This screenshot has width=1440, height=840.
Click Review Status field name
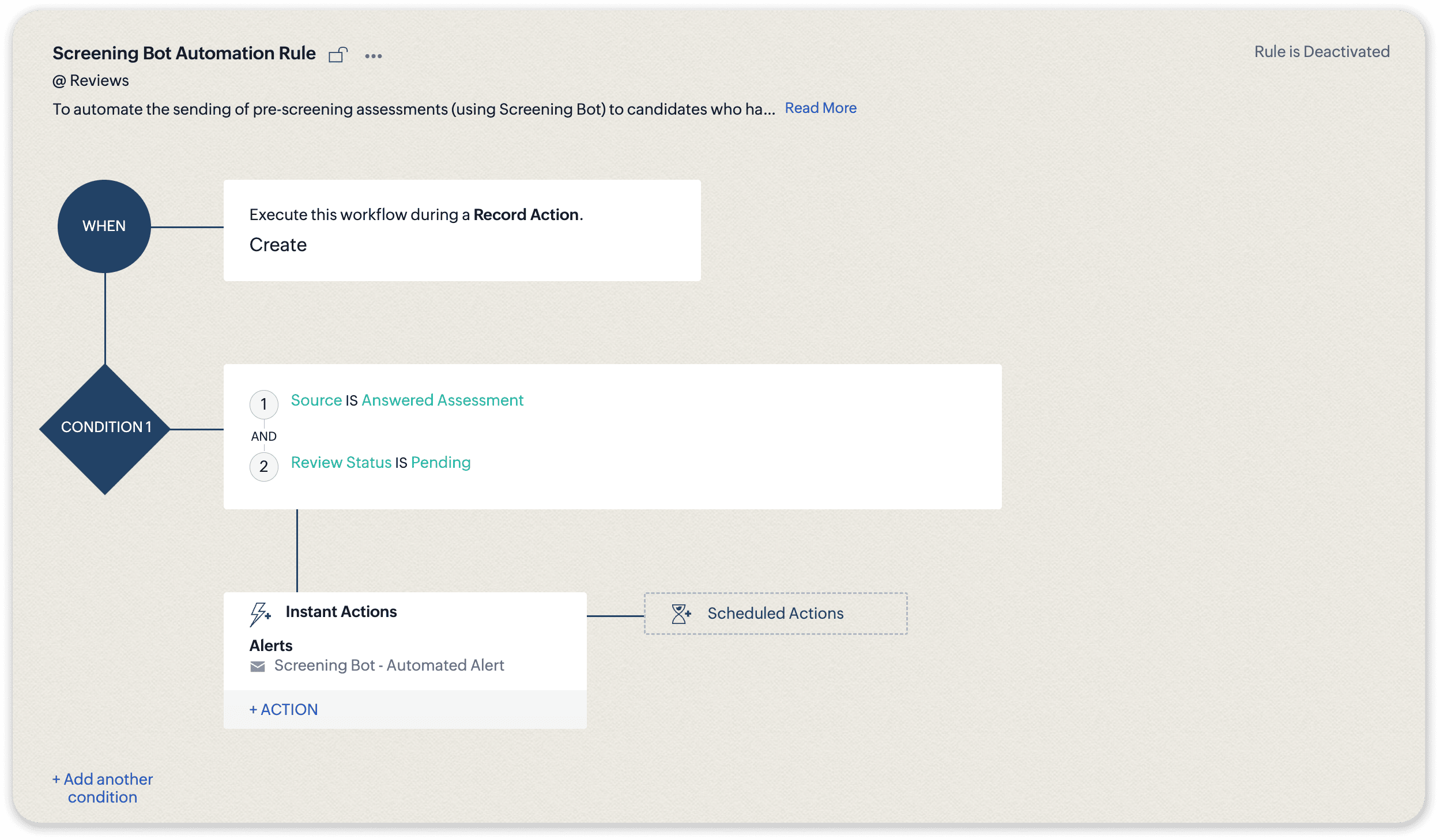point(341,463)
